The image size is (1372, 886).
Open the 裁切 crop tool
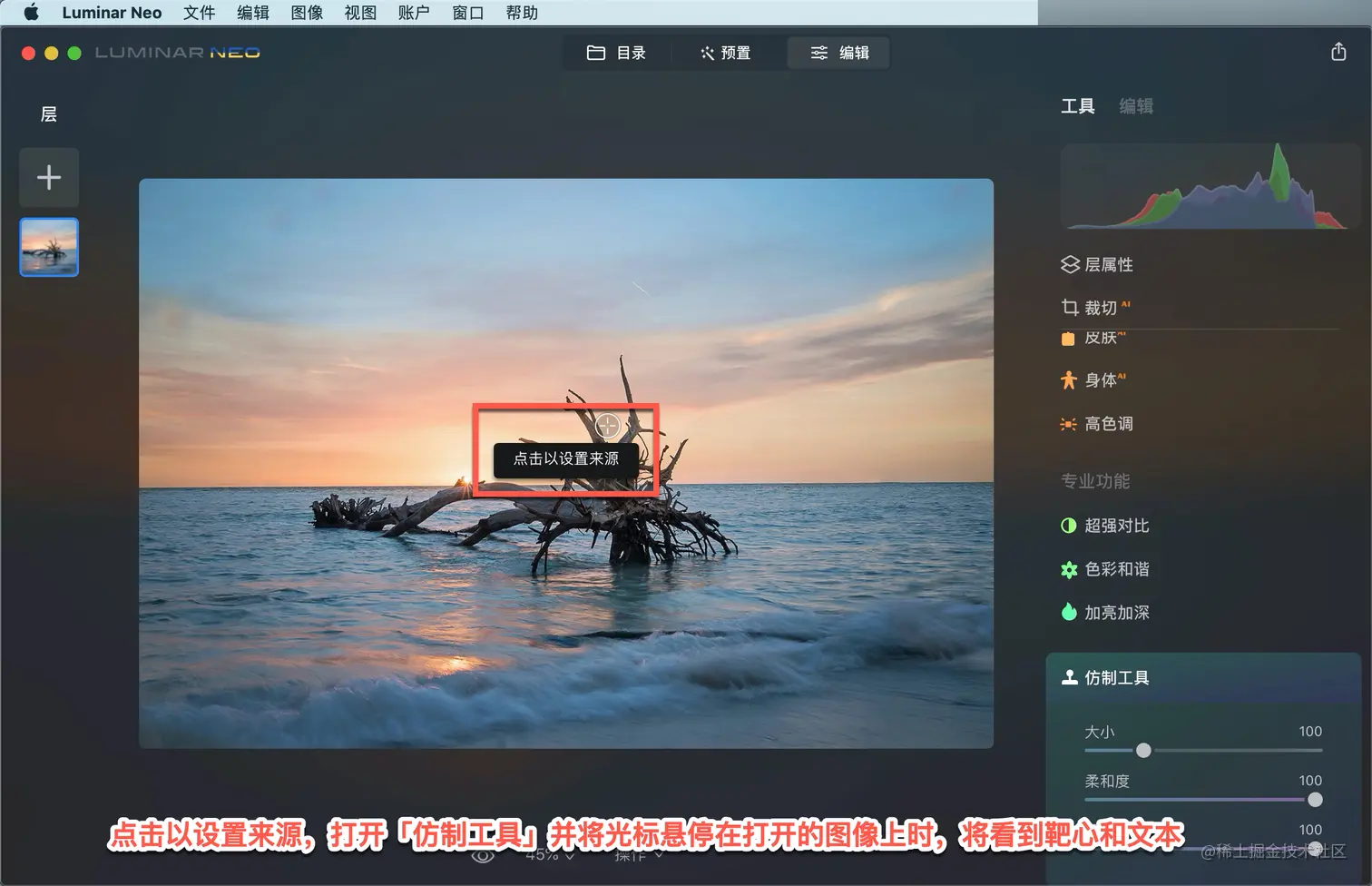coord(1095,308)
